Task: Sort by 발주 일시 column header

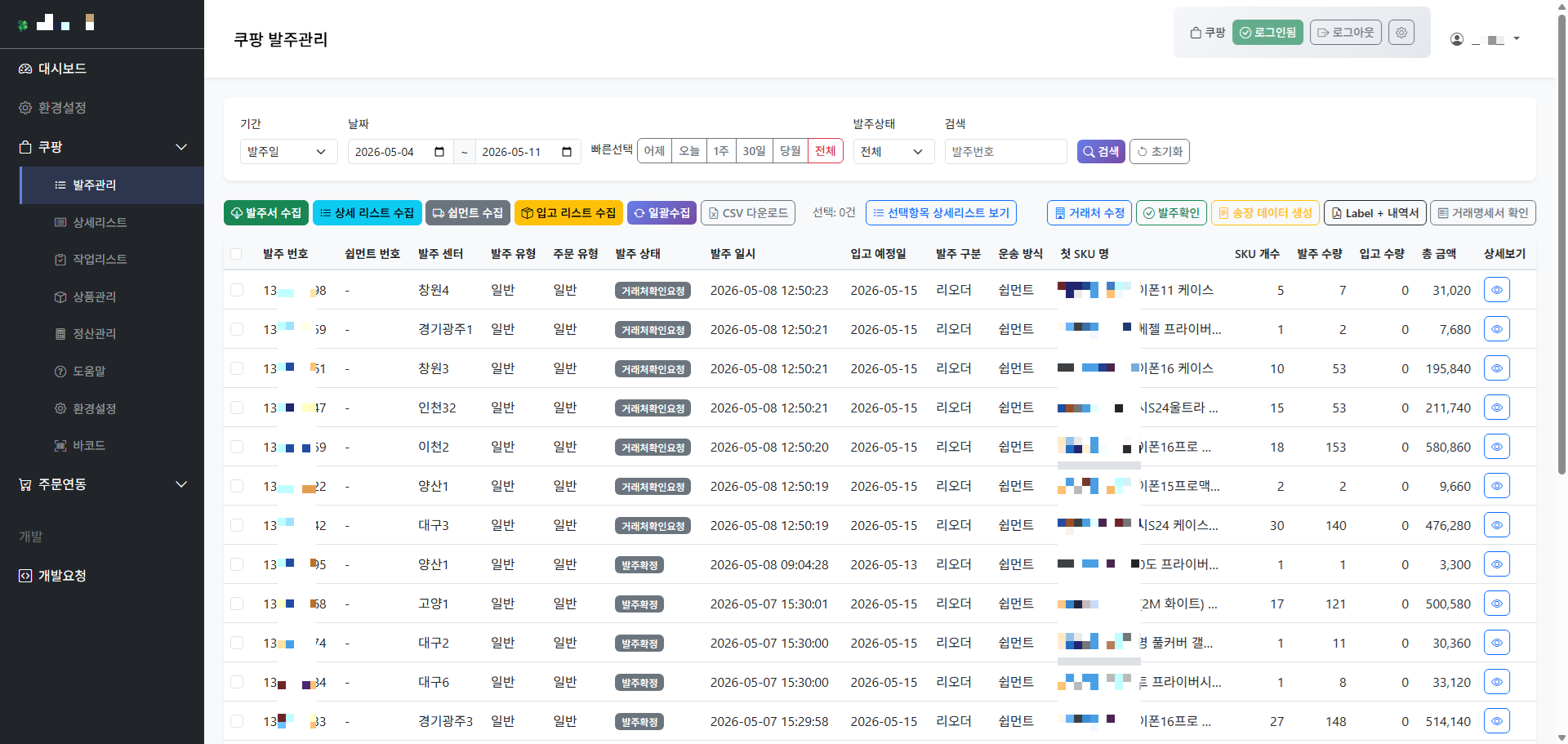Action: (733, 254)
